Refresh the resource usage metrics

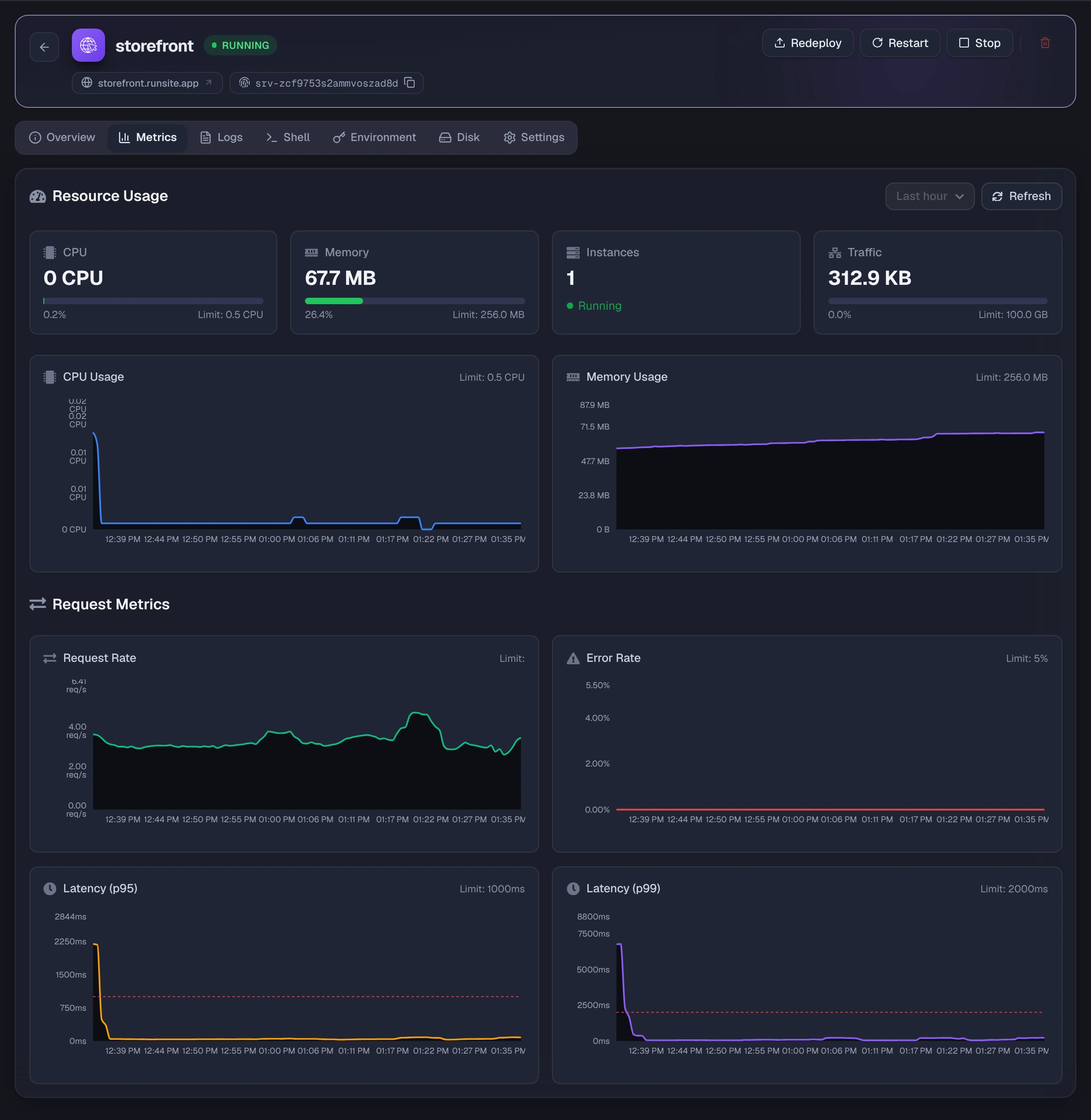click(1022, 197)
